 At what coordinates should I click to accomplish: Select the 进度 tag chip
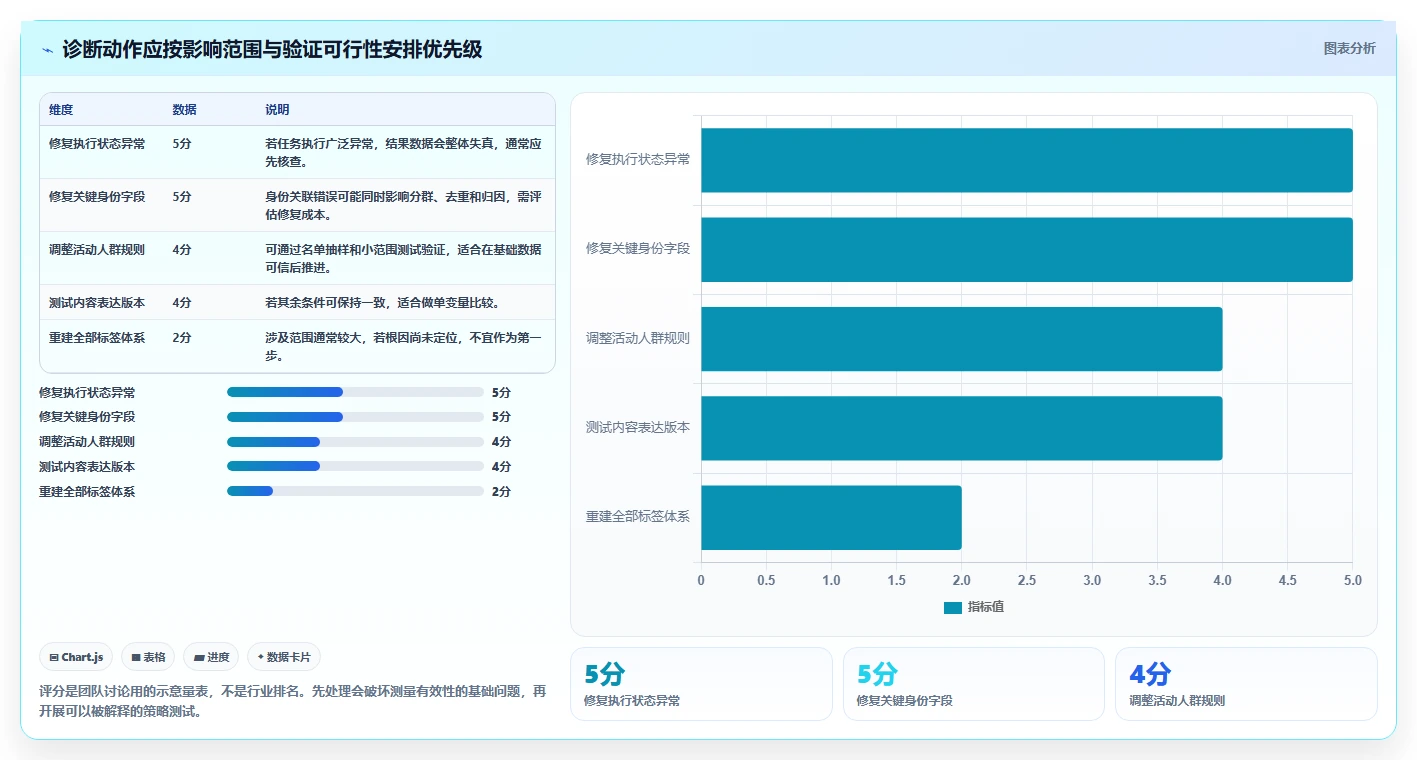coord(211,657)
